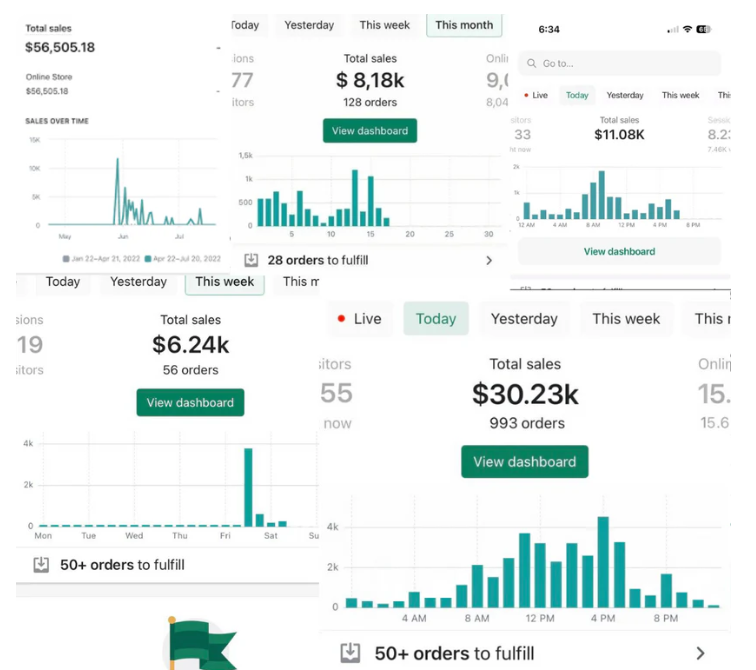Select Yesterday tab above $8,18k sales

click(309, 25)
